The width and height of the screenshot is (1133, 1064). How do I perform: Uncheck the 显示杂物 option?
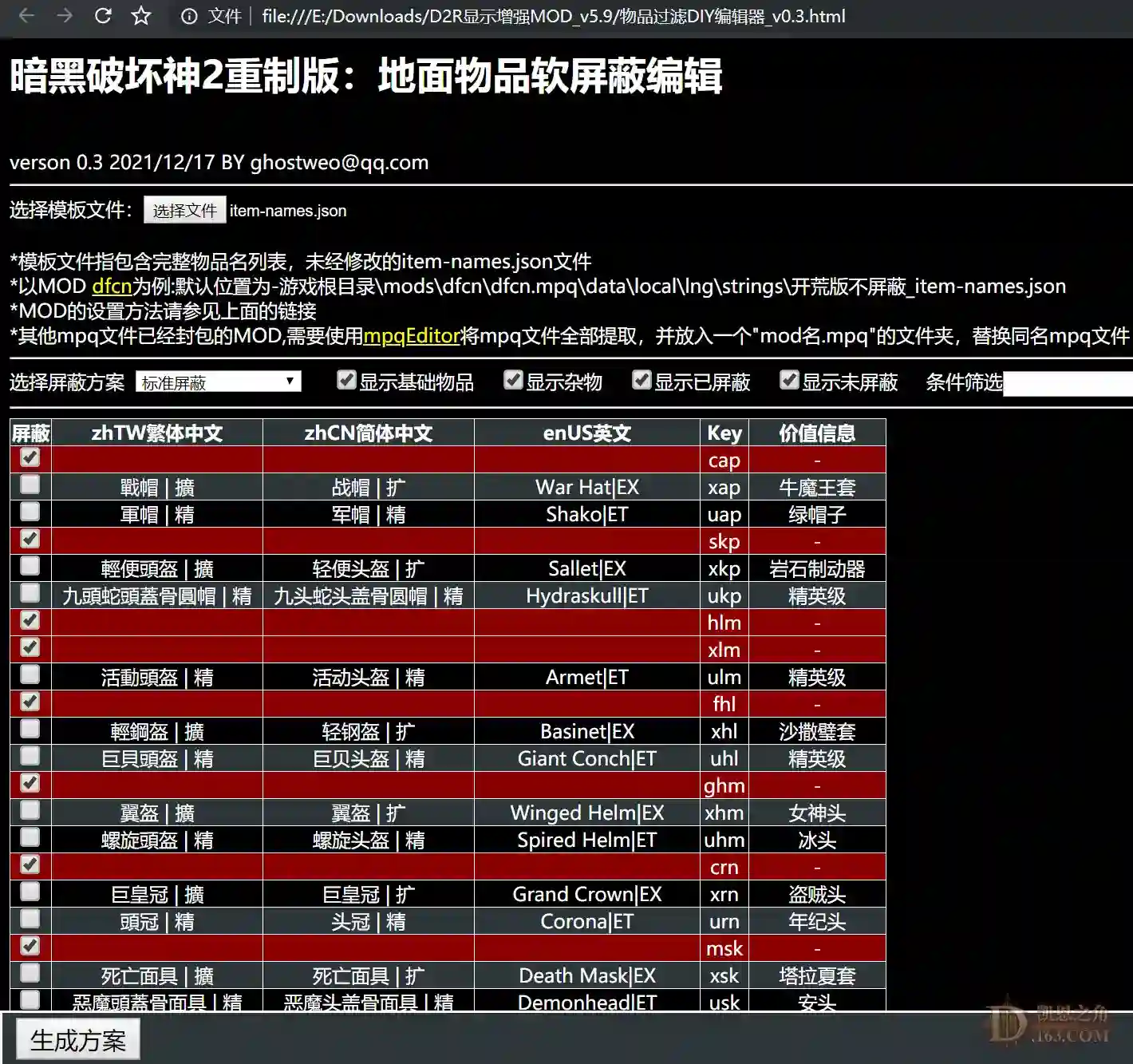click(513, 381)
